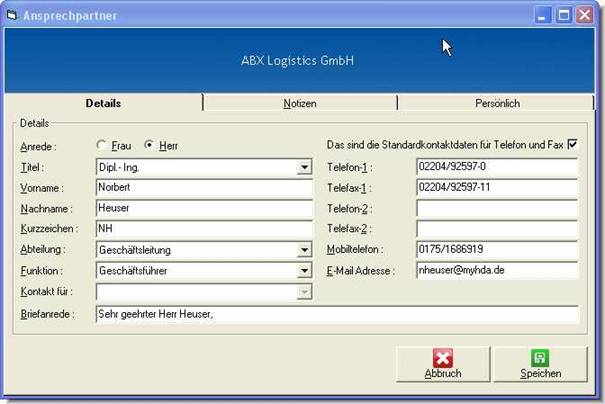
Task: Open the Notizen tab
Action: [300, 103]
